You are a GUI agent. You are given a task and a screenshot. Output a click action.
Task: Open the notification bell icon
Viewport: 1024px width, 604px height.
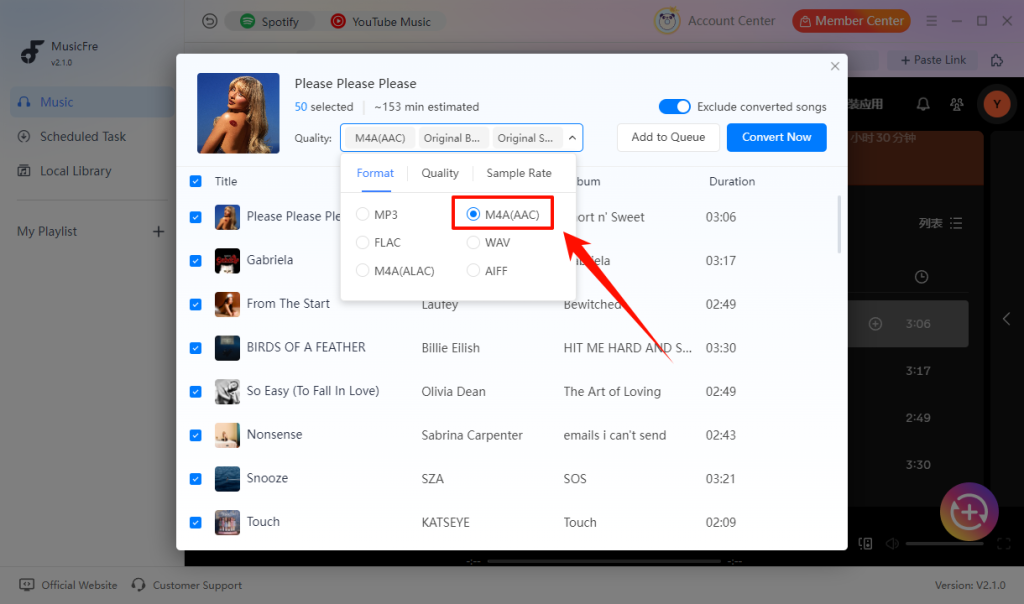tap(923, 104)
